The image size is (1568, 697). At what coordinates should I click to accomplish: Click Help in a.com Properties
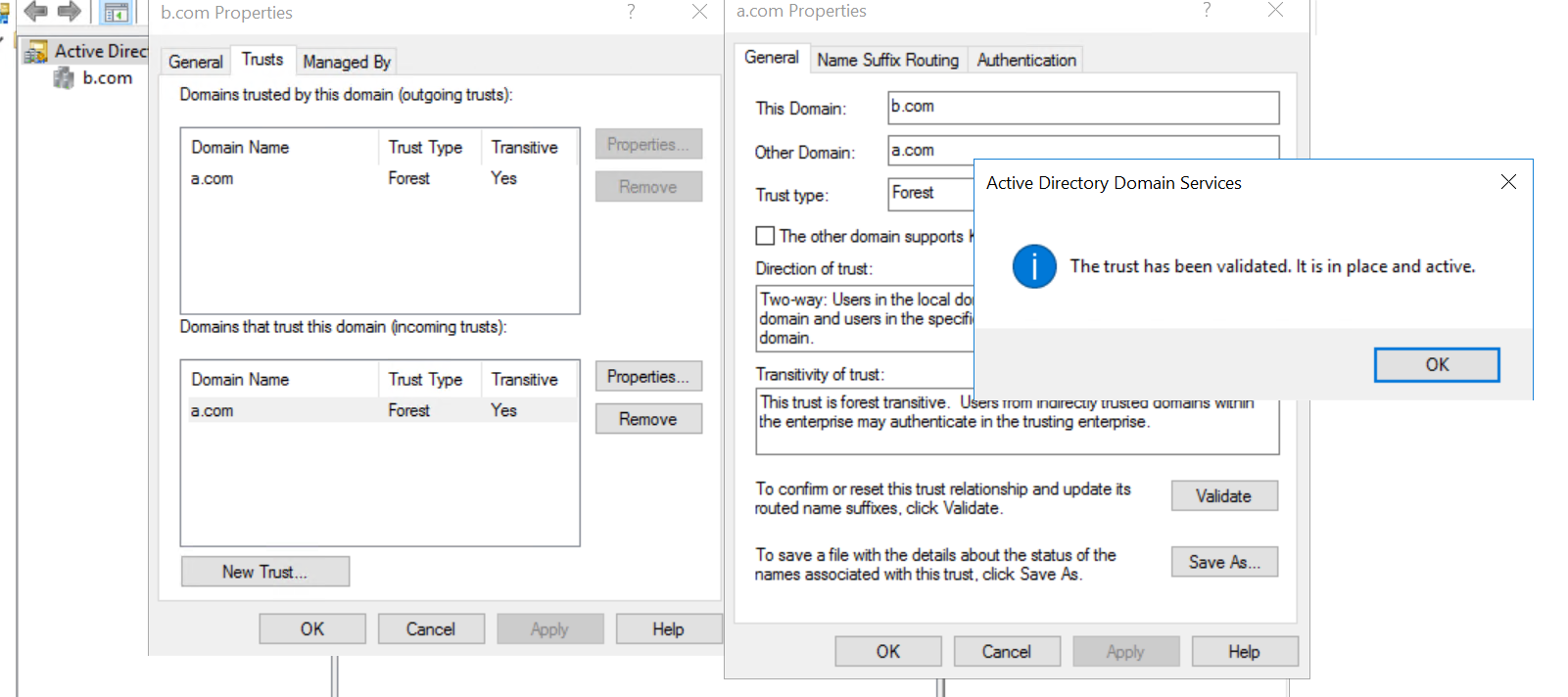1245,652
